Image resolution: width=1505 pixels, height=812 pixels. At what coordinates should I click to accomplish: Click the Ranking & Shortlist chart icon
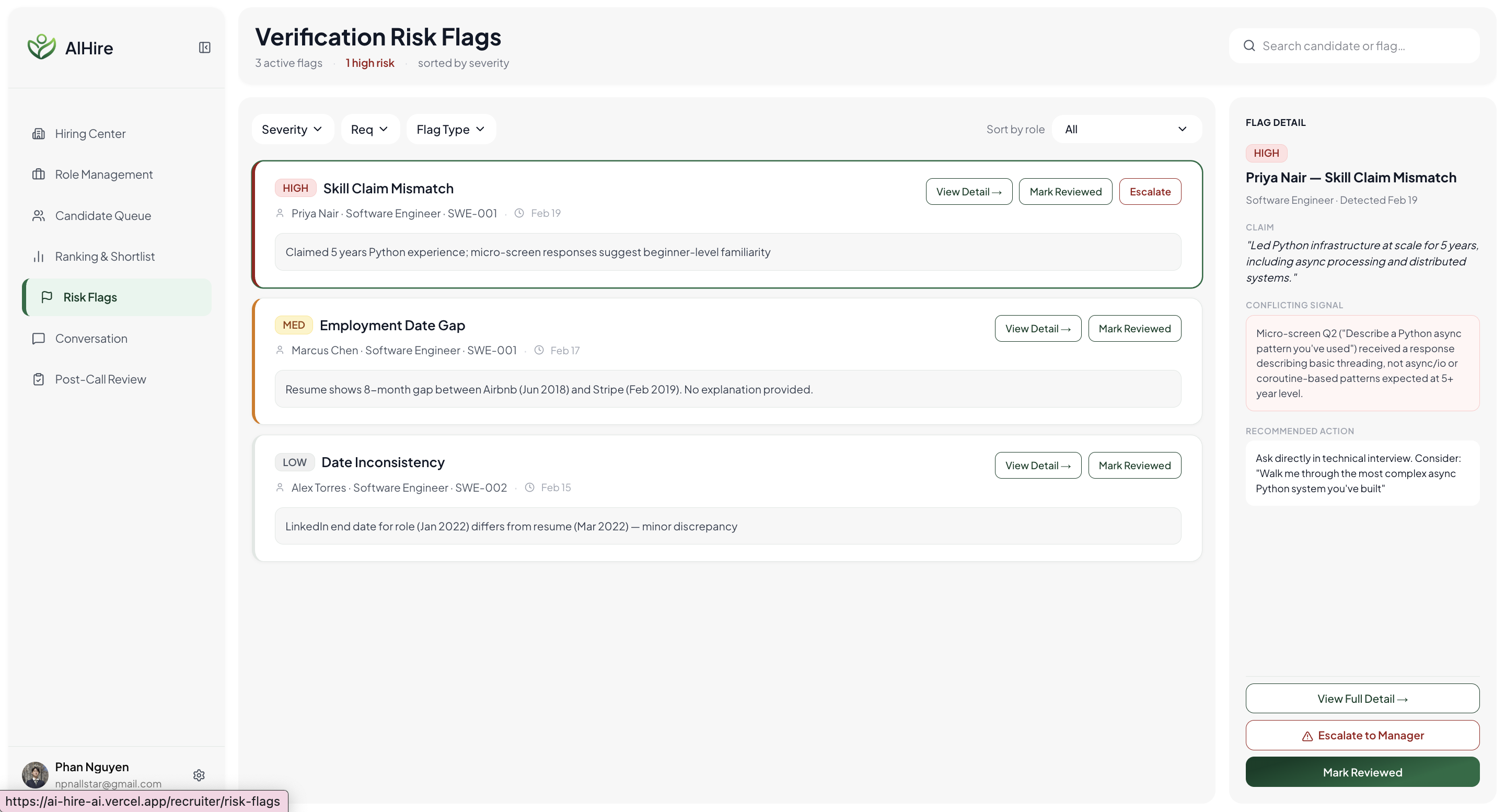tap(39, 257)
